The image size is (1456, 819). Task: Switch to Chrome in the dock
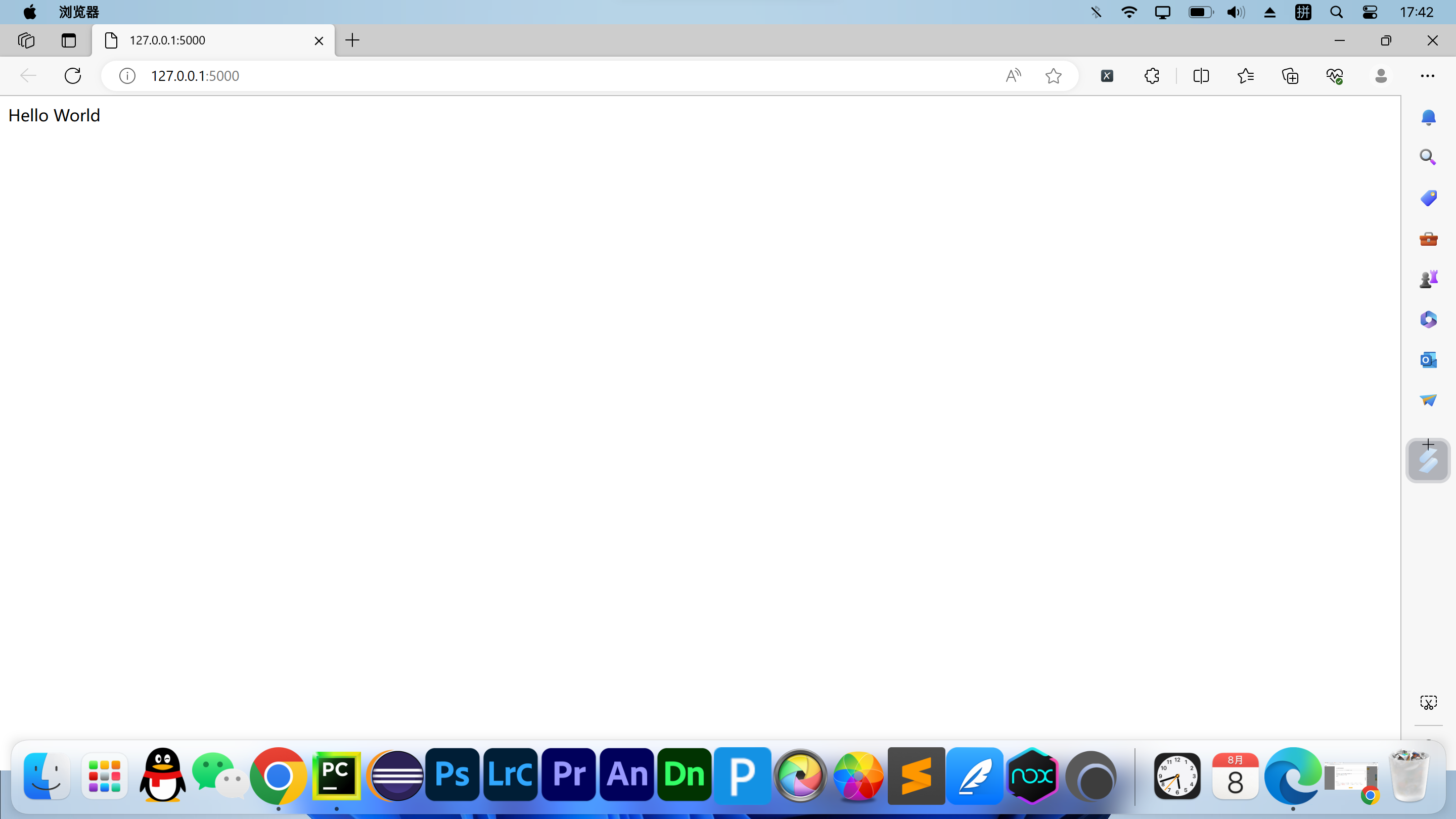(x=278, y=776)
